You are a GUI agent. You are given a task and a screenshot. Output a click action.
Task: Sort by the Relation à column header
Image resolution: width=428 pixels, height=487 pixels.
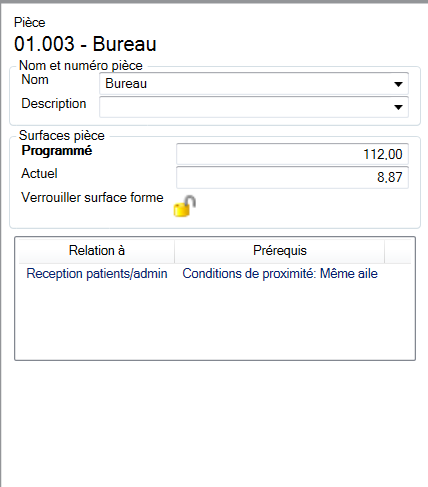click(x=97, y=251)
